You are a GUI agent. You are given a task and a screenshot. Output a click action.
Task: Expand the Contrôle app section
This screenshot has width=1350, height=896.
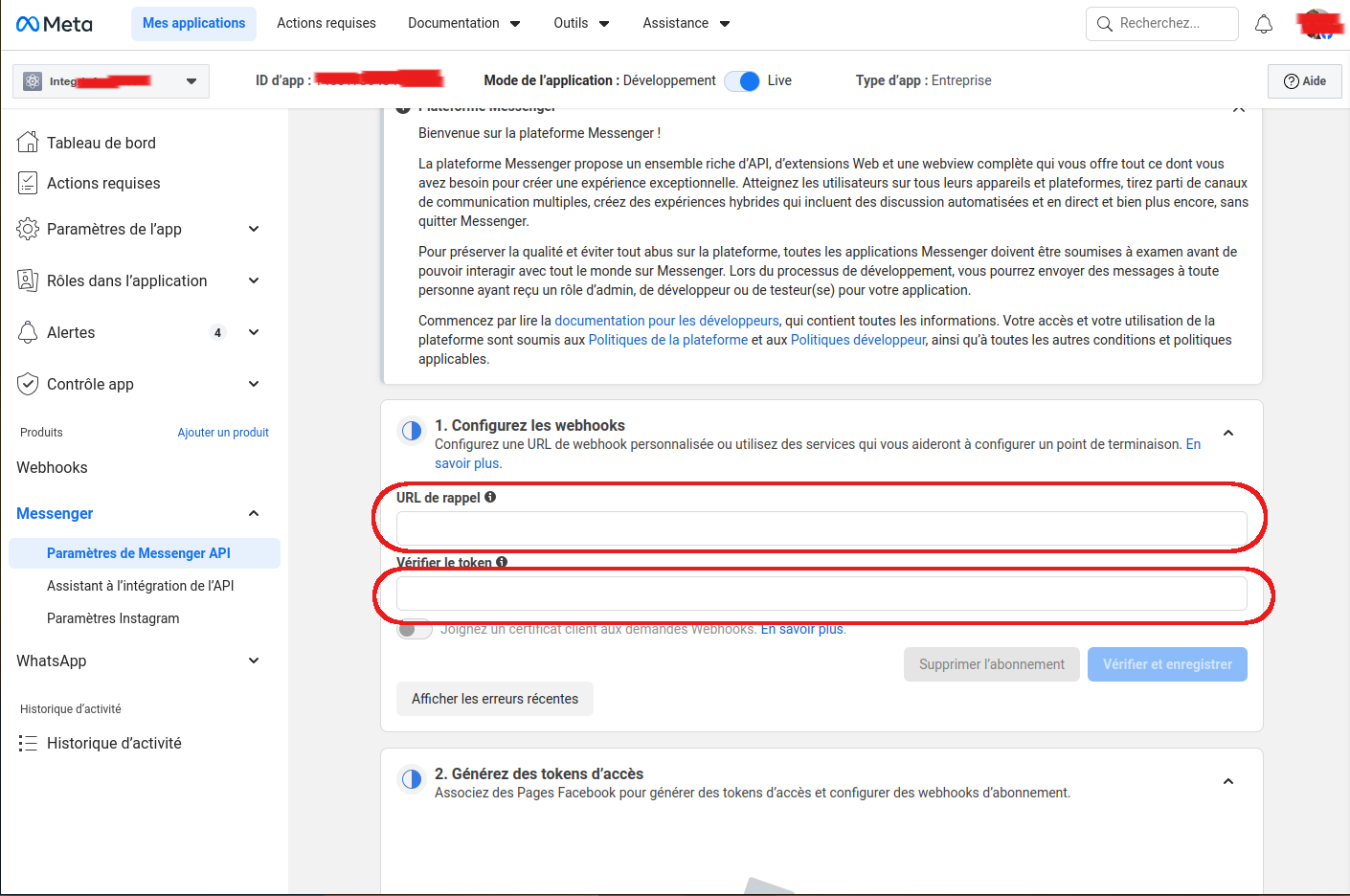coord(254,384)
